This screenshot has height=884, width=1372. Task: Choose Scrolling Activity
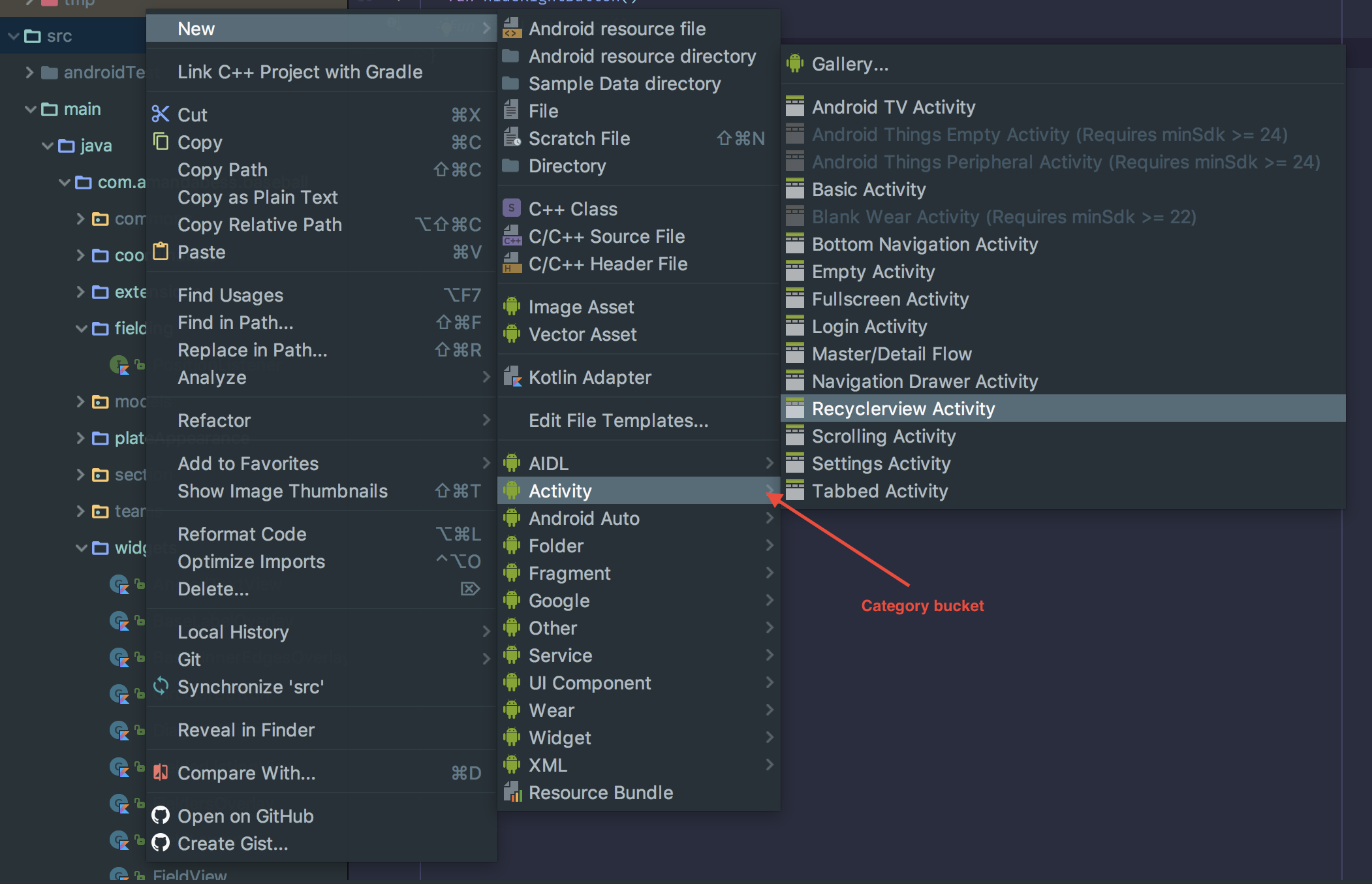(x=1063, y=435)
